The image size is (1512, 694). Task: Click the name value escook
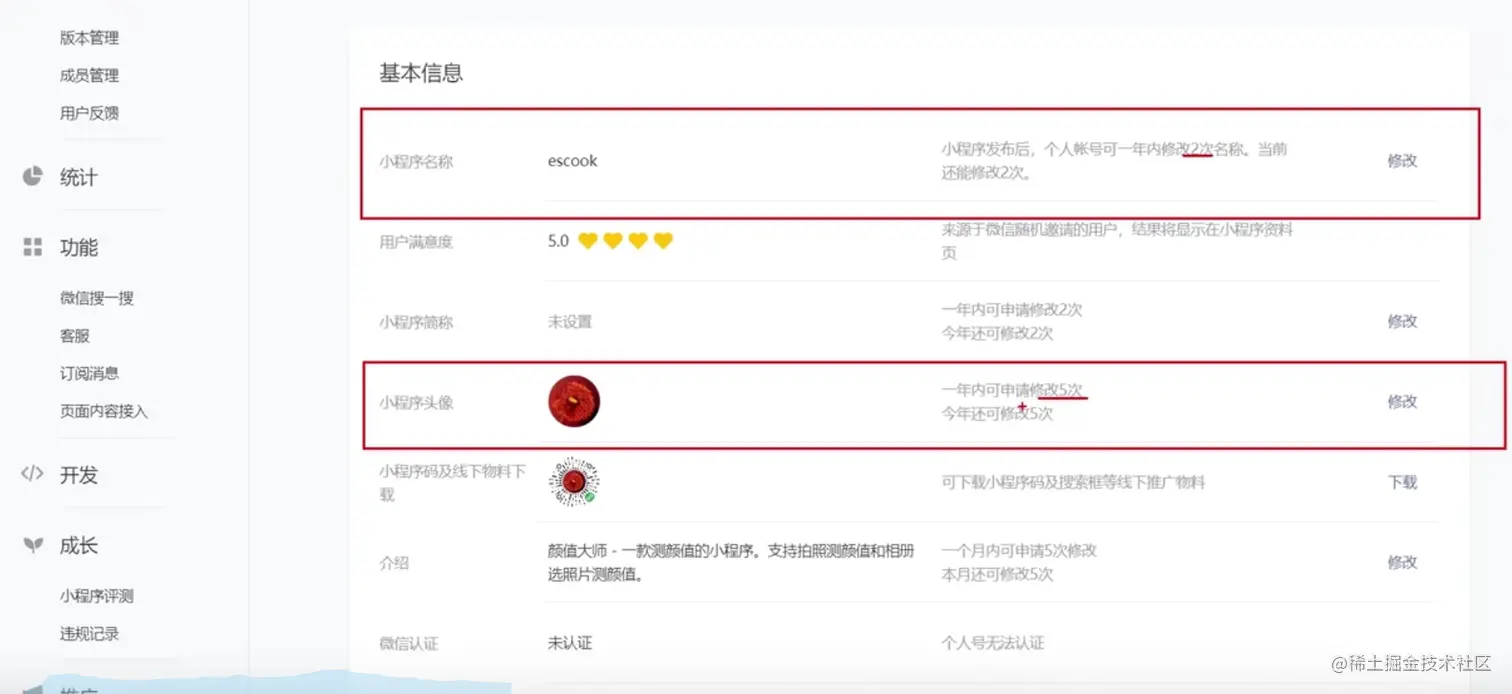click(x=573, y=160)
